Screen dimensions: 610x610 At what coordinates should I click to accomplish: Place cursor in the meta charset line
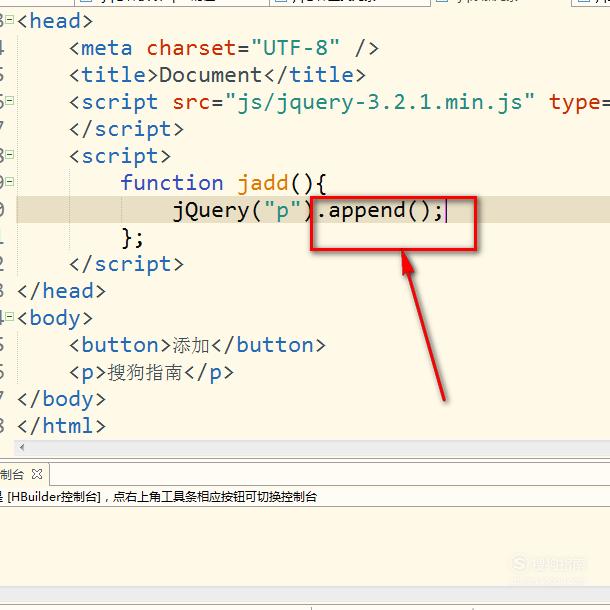224,48
